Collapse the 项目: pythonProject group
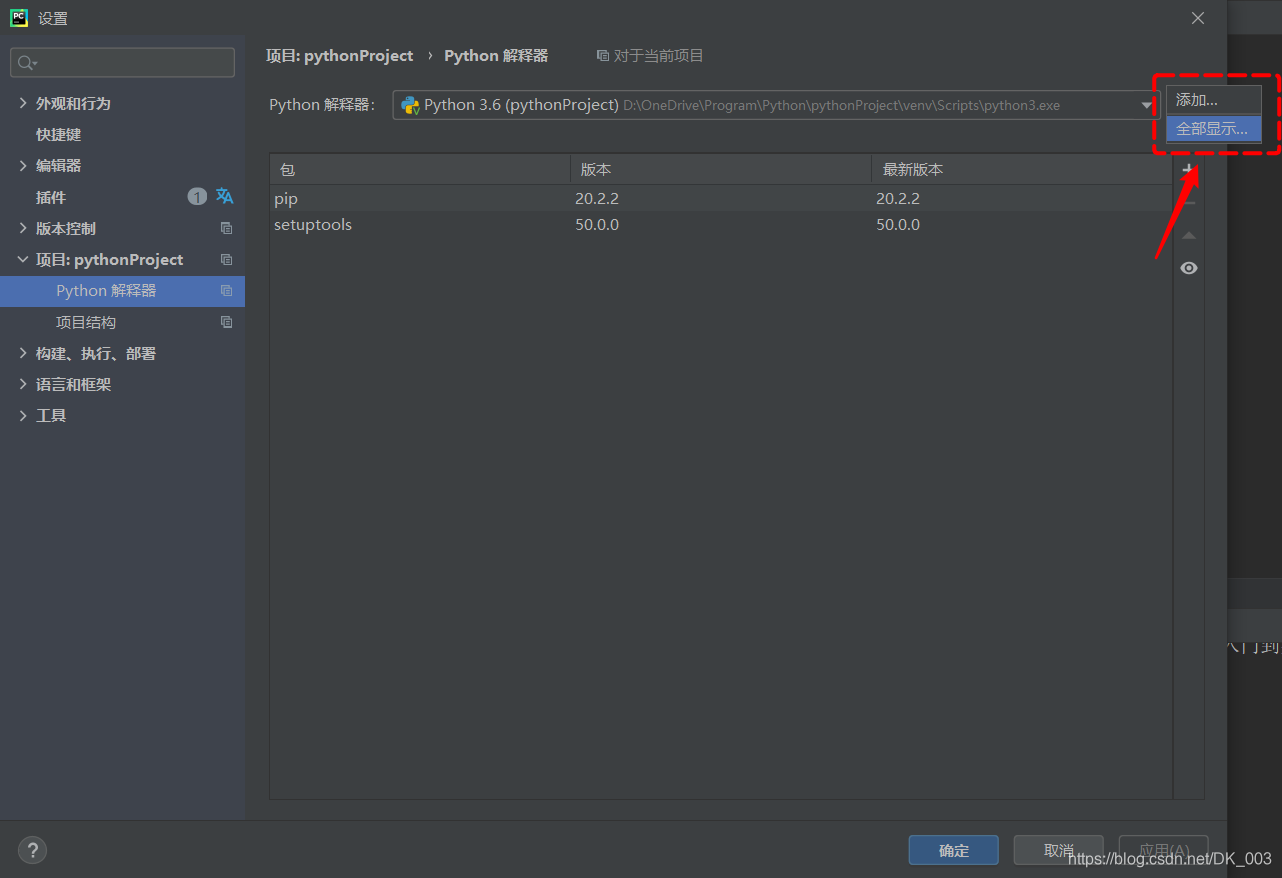The width and height of the screenshot is (1282, 878). pos(23,259)
